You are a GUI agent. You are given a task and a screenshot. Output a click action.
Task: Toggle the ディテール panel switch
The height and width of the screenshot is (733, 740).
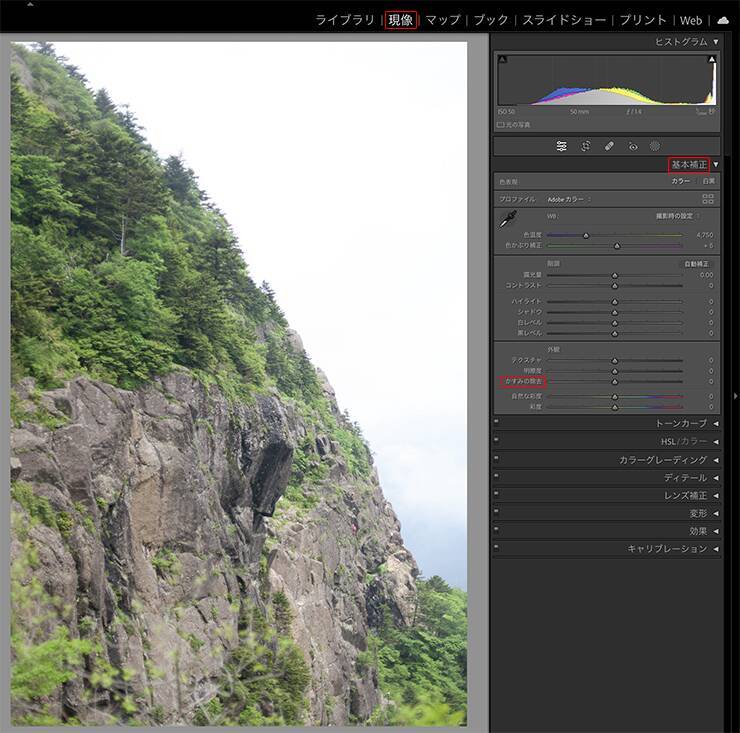click(x=496, y=475)
